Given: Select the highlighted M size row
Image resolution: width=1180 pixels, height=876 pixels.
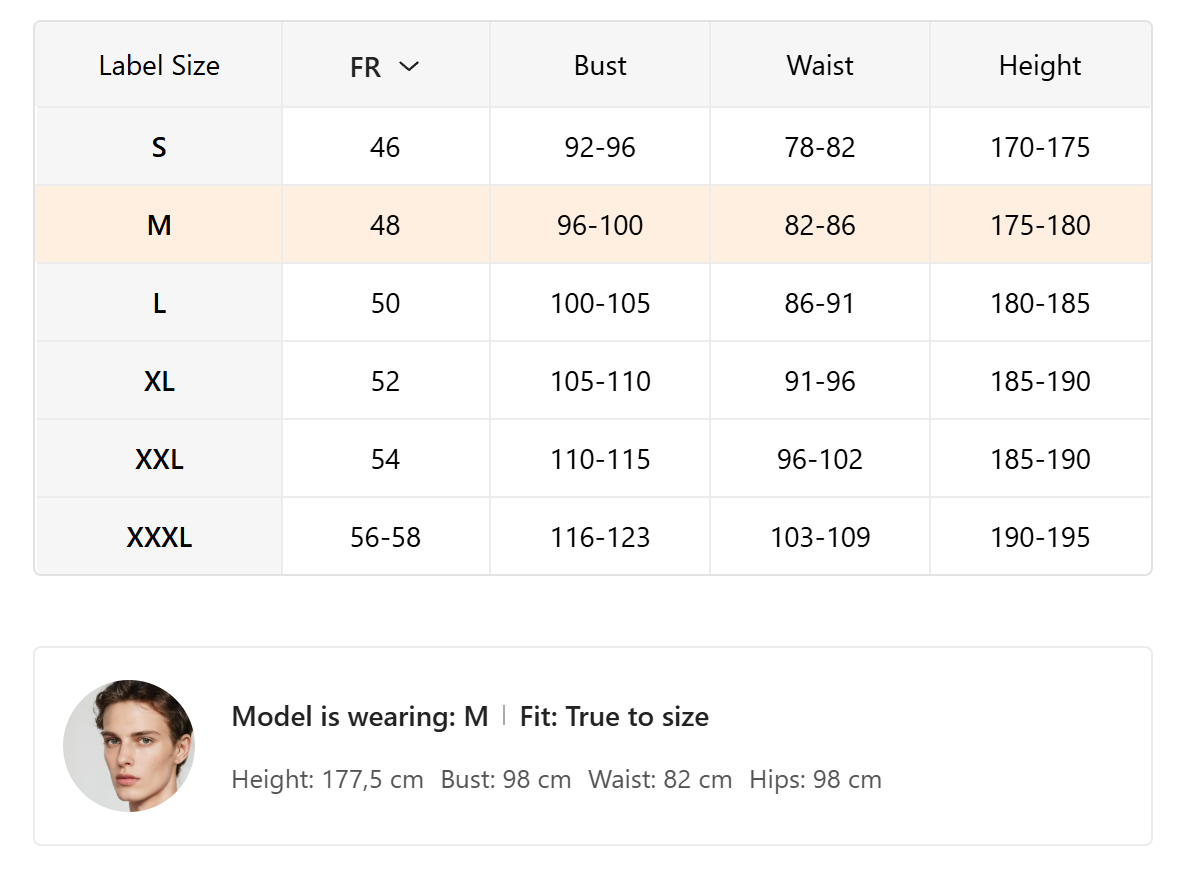Looking at the screenshot, I should click(x=159, y=226).
